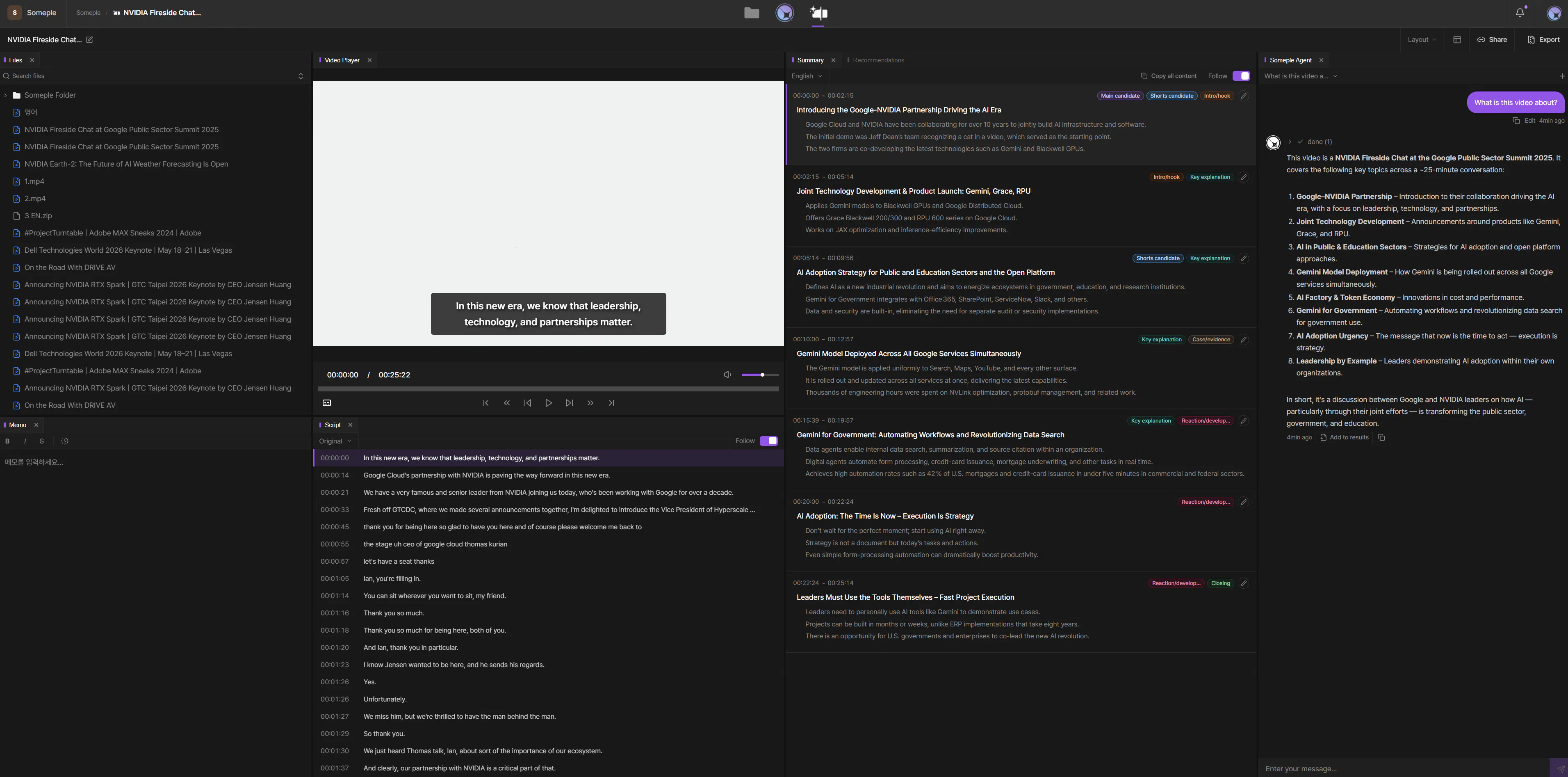The height and width of the screenshot is (777, 1568).
Task: Edit the 'Introducing the Google-NVIDIA Partnership' summary section
Action: click(x=1244, y=96)
